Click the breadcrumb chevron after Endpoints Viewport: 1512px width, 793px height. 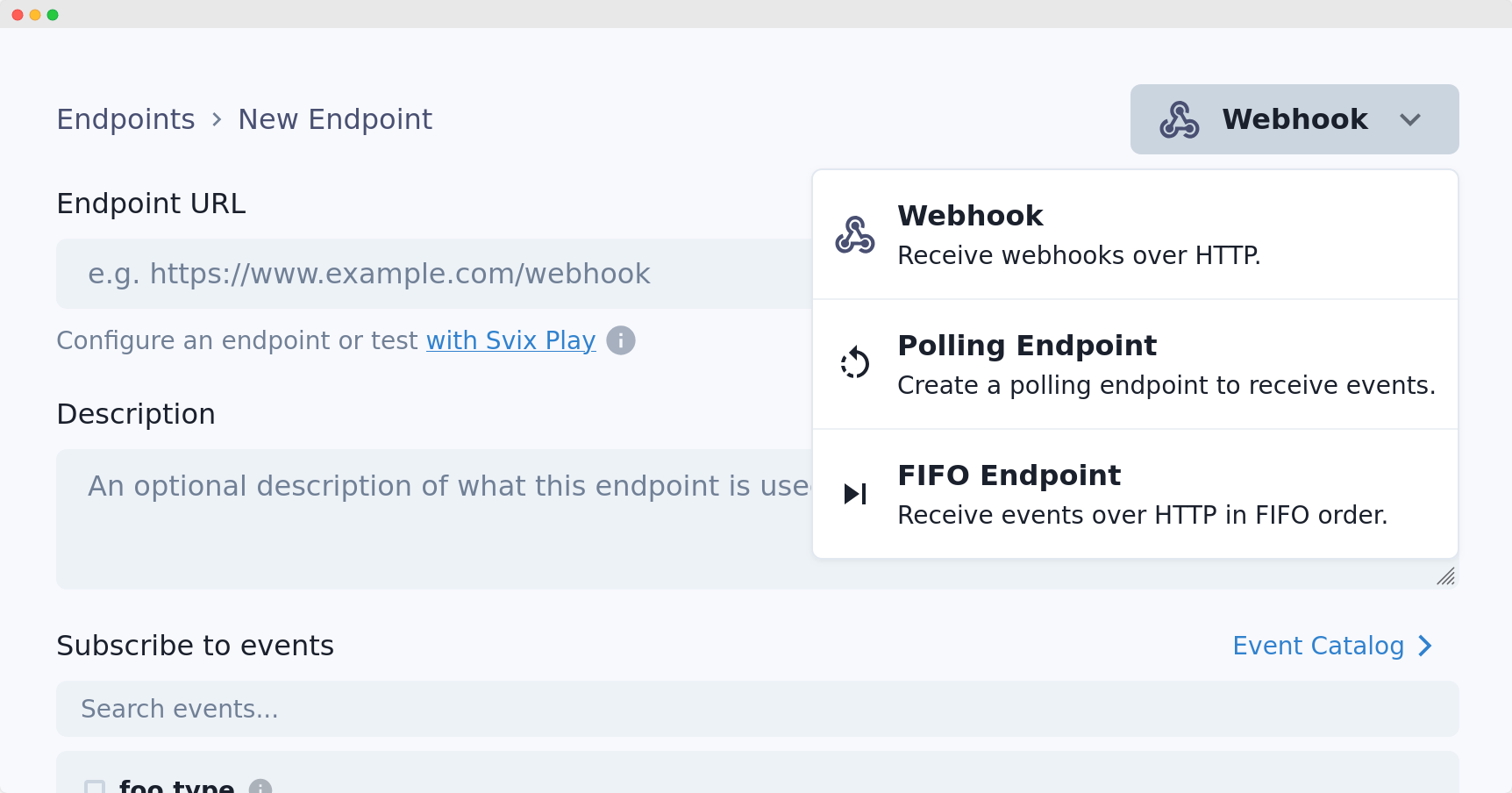[x=216, y=119]
